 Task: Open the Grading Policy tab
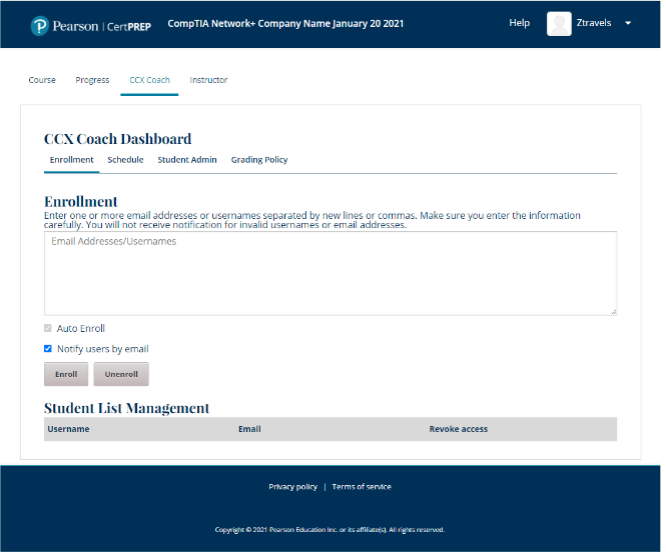click(259, 160)
